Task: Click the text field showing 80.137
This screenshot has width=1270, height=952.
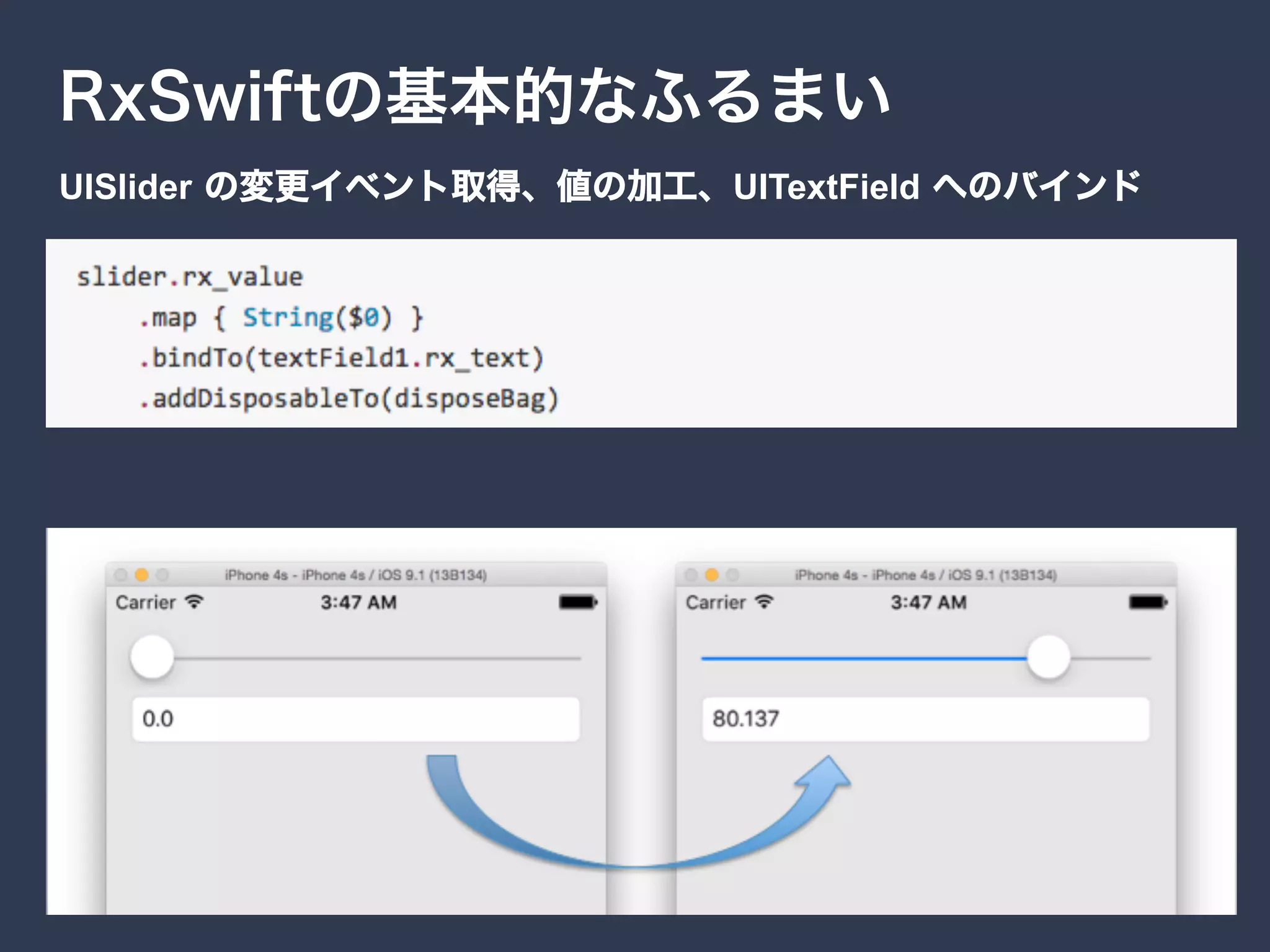Action: pos(925,719)
